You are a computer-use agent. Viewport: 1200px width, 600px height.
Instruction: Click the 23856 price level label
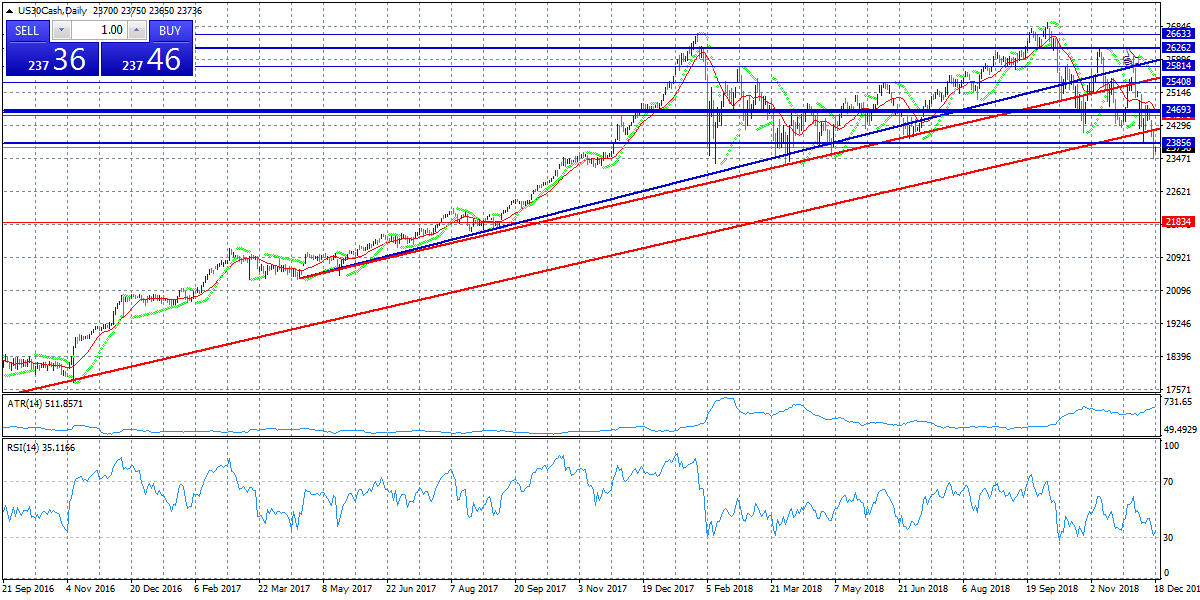point(1178,143)
